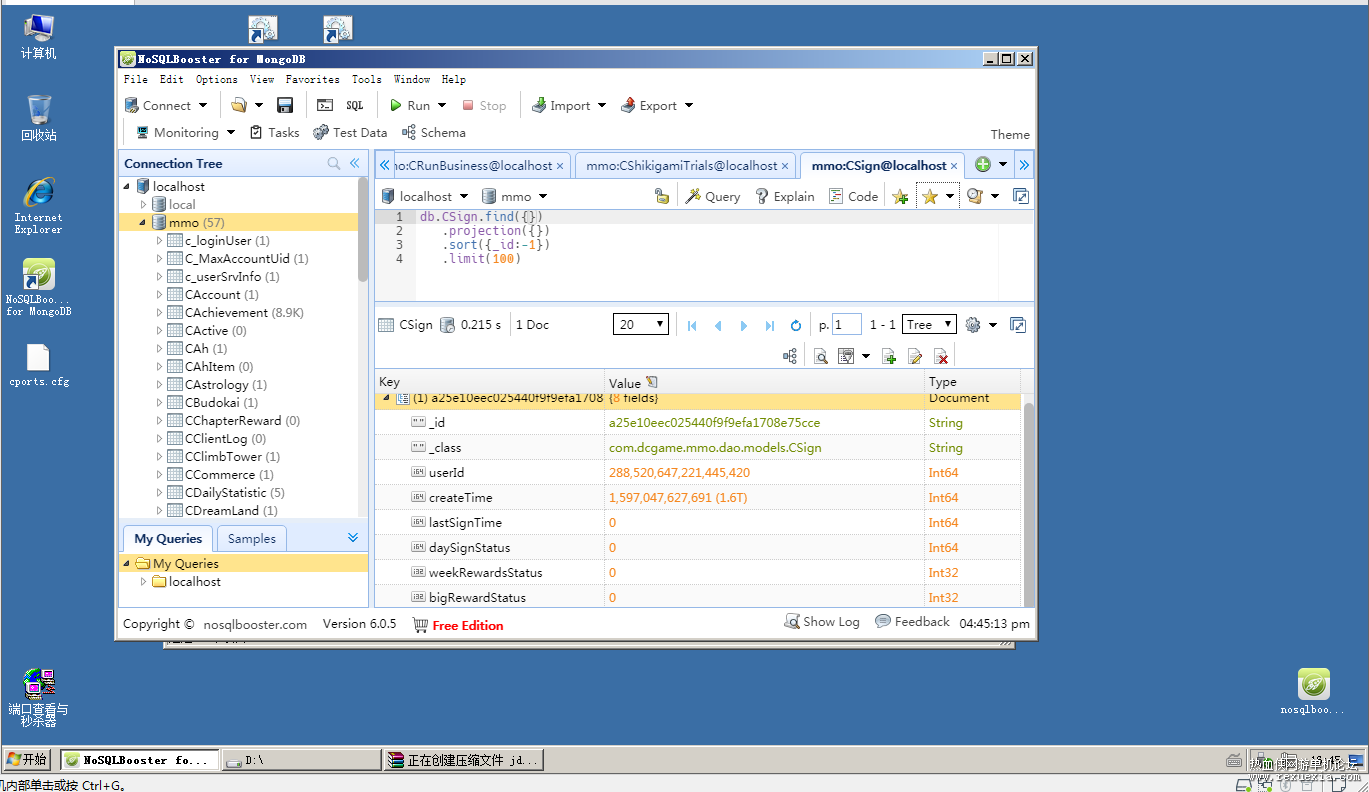1369x792 pixels.
Task: Click the Code button
Action: [x=853, y=196]
